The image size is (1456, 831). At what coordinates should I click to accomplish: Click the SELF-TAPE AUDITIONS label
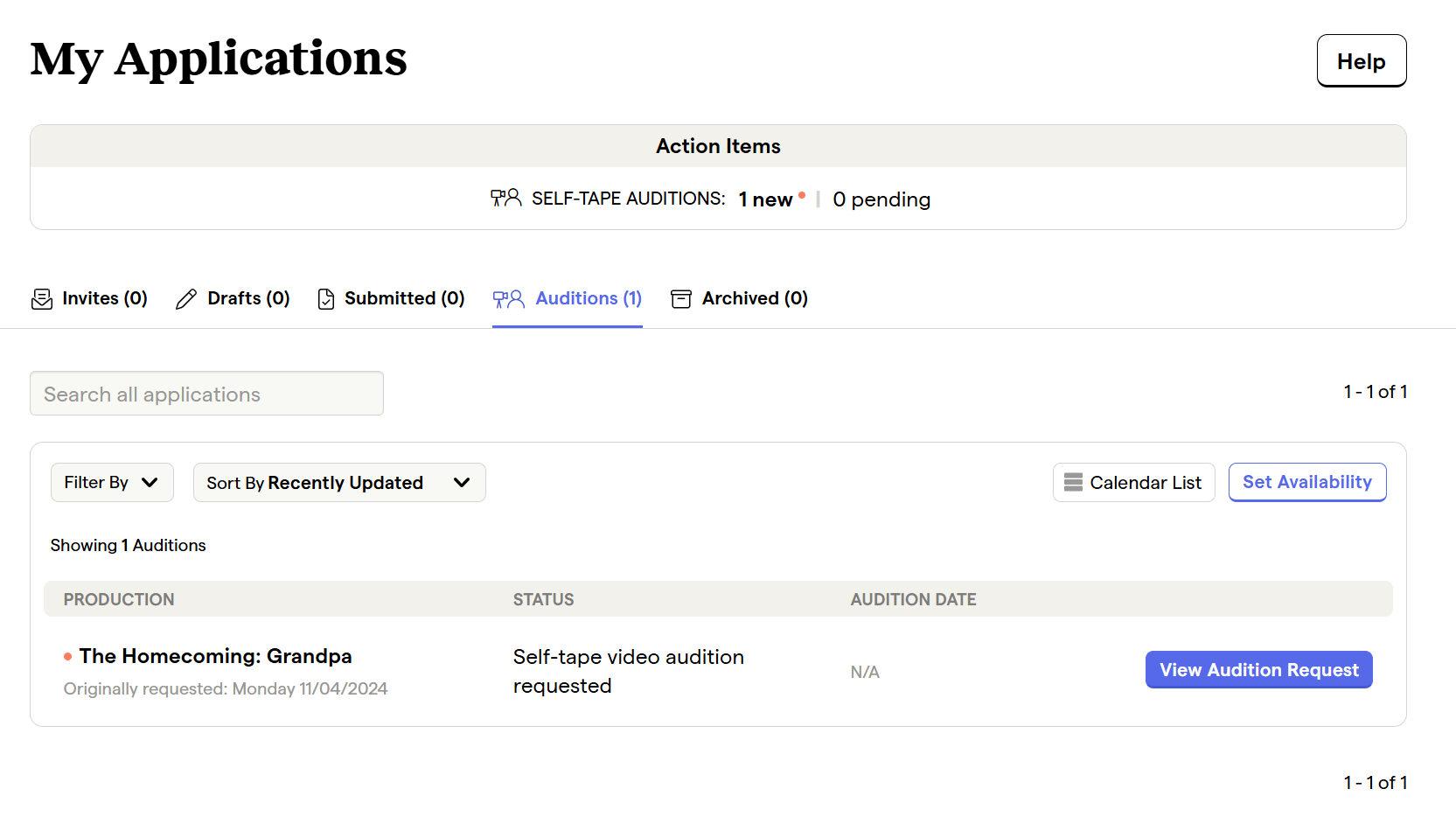(628, 199)
